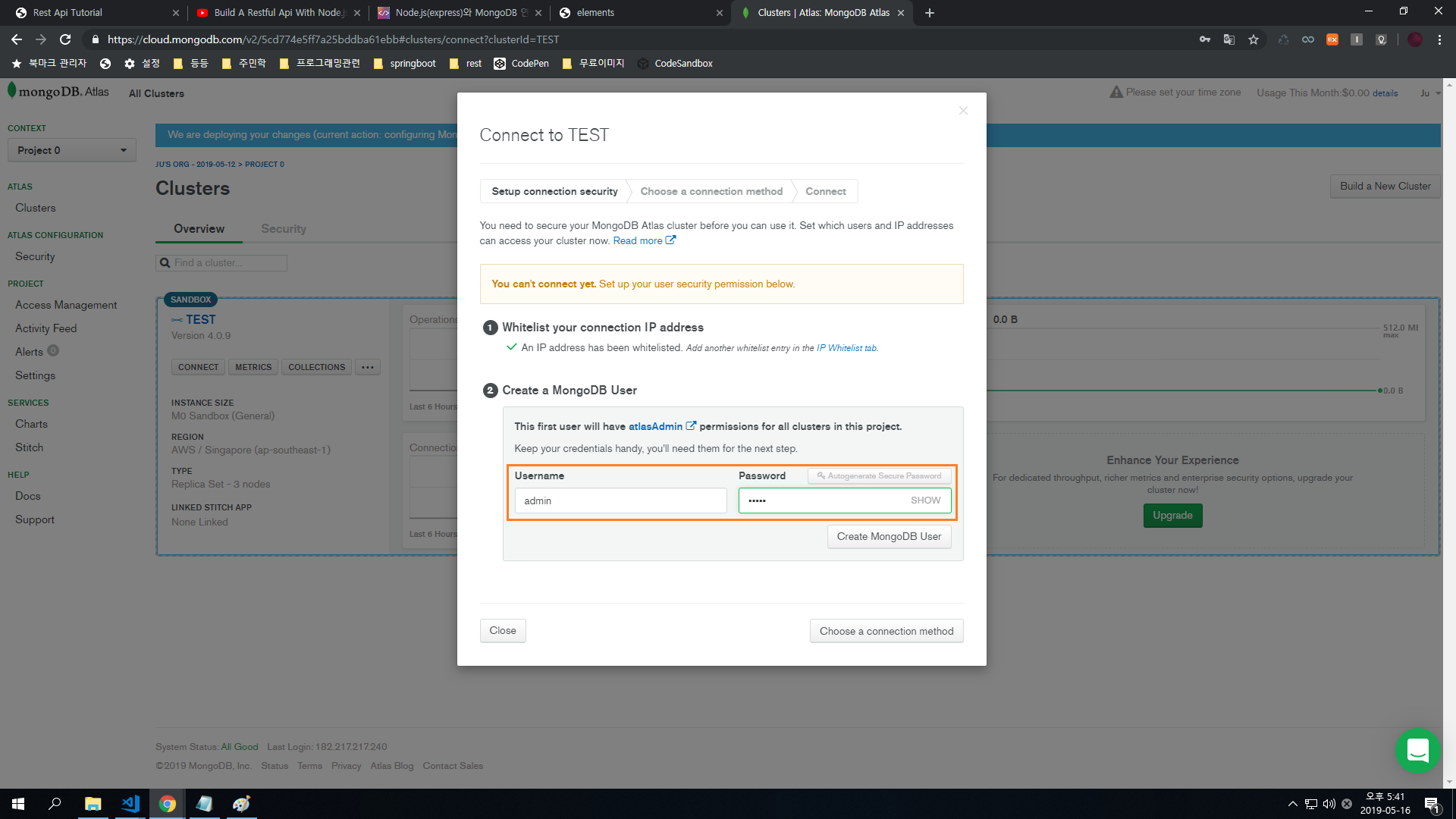Click the translate page icon
This screenshot has width=1456, height=819.
click(x=1229, y=39)
